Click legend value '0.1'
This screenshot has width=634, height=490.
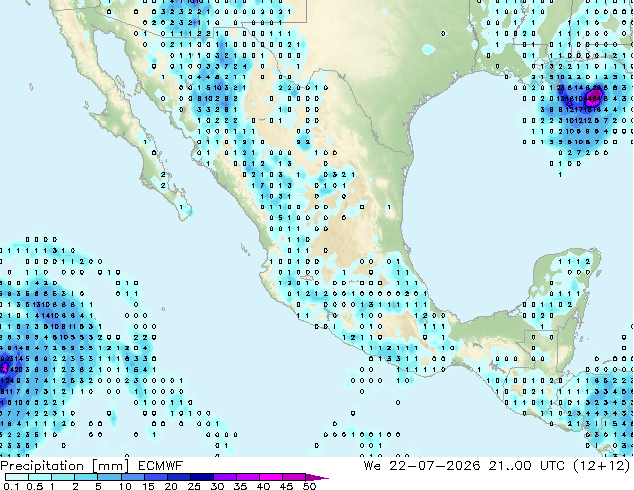tap(12, 486)
